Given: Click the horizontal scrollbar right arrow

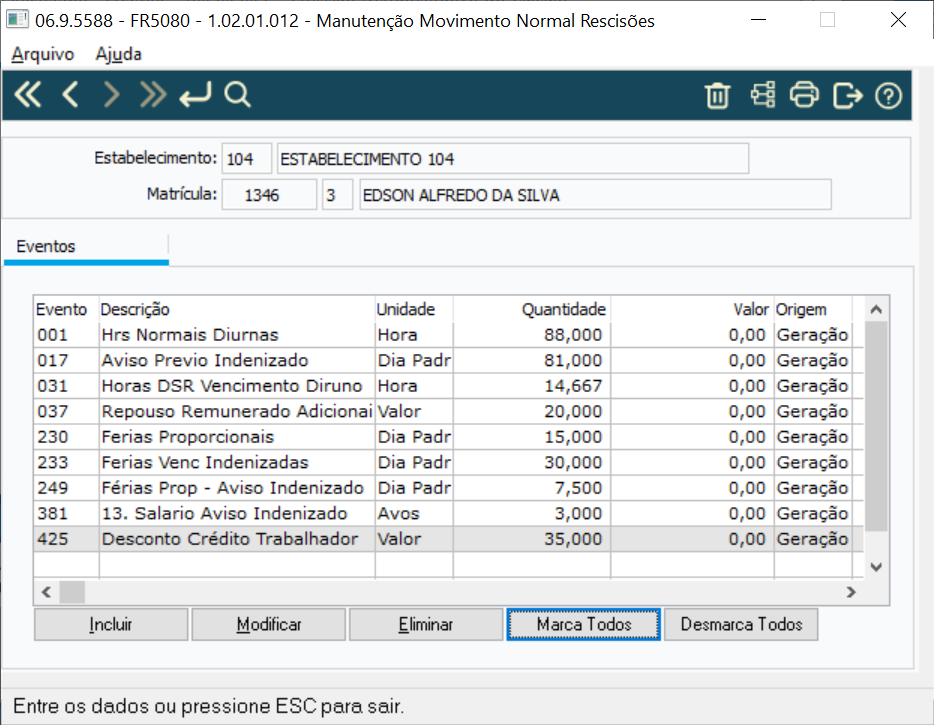Looking at the screenshot, I should point(851,592).
